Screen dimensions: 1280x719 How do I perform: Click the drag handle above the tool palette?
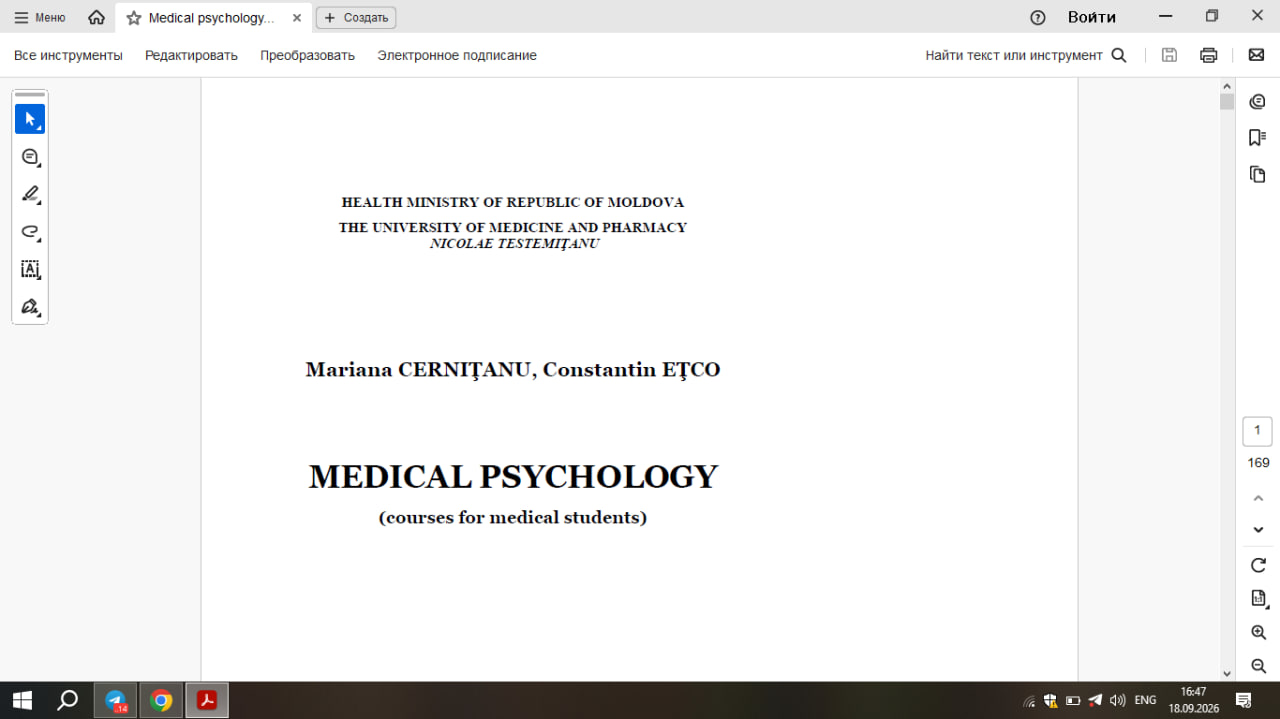30,95
